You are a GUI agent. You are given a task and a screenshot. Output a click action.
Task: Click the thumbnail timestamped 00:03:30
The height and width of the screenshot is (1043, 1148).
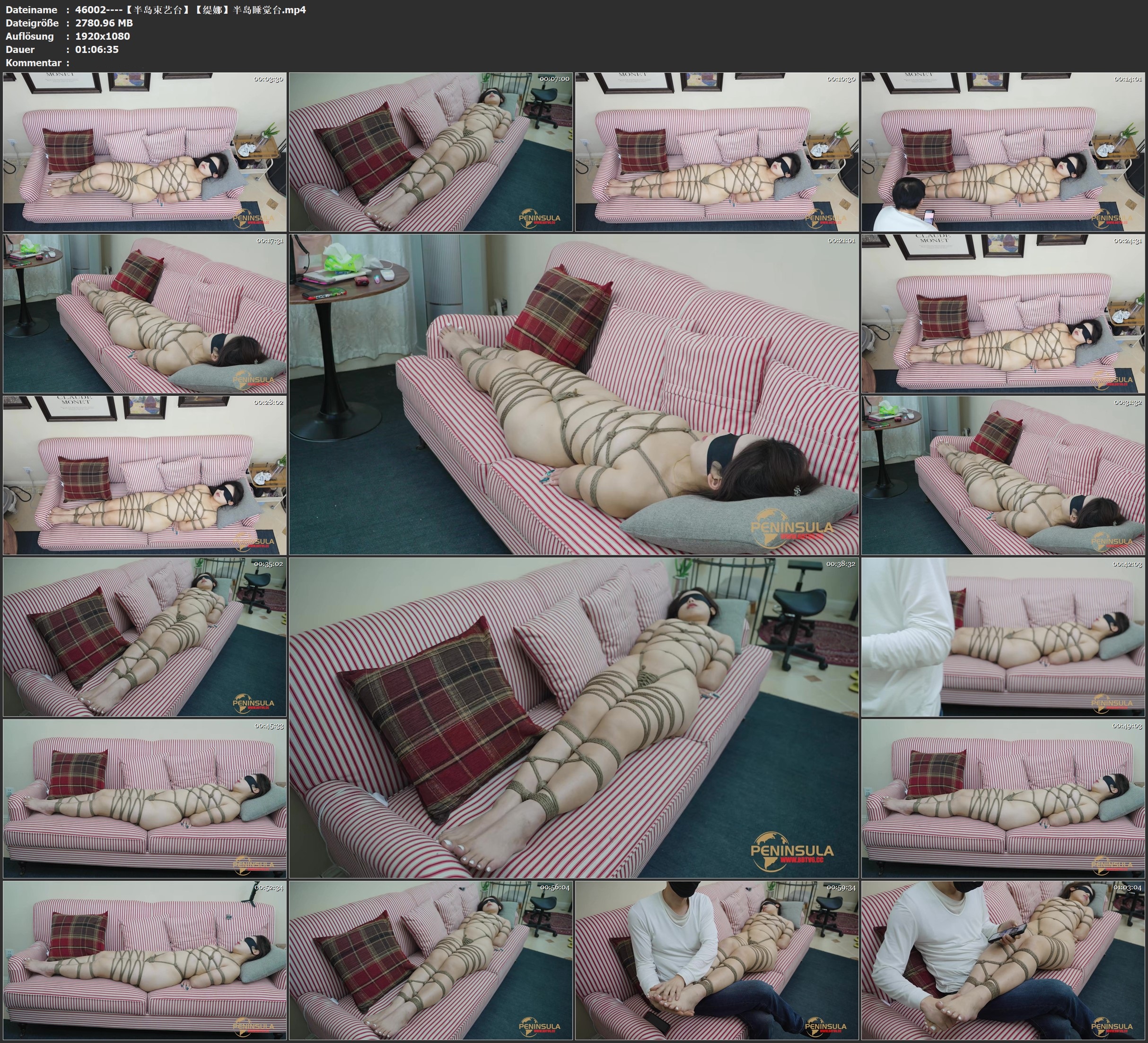point(145,151)
